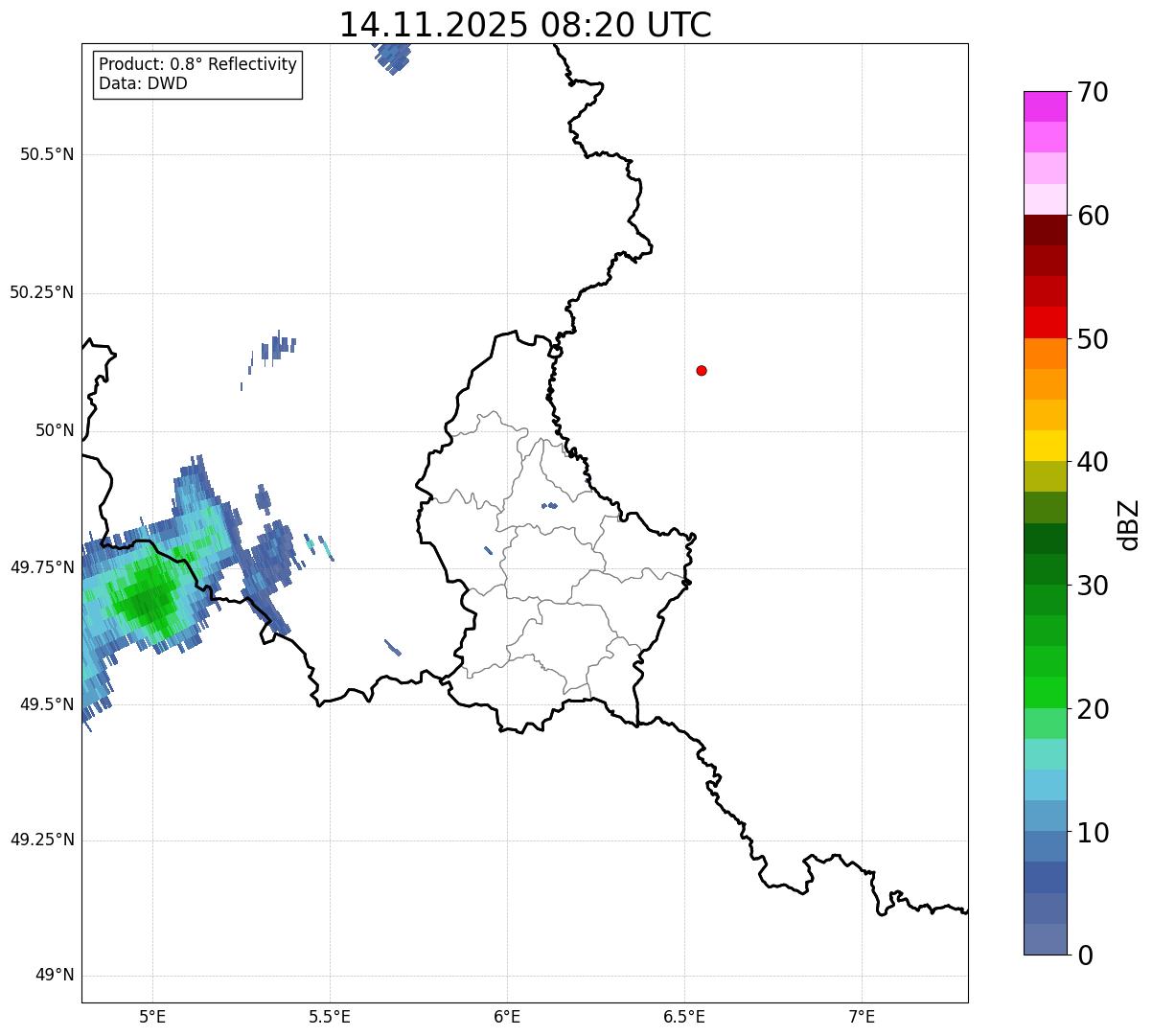Click the small blue echo cluster near 50.15°N 5.35°E
Viewport: 1152px width, 1036px height.
click(x=278, y=346)
